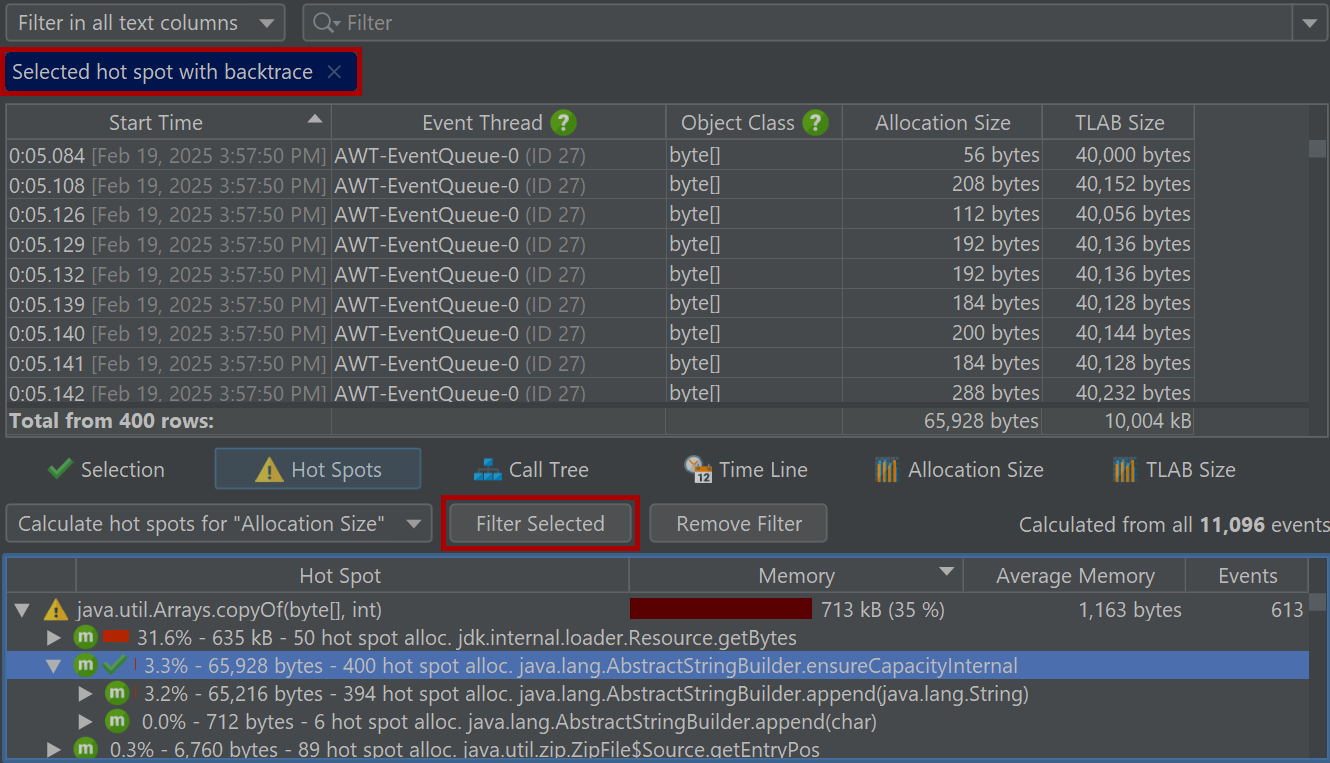Click method icon for ensureCapacityInternal row

click(85, 665)
